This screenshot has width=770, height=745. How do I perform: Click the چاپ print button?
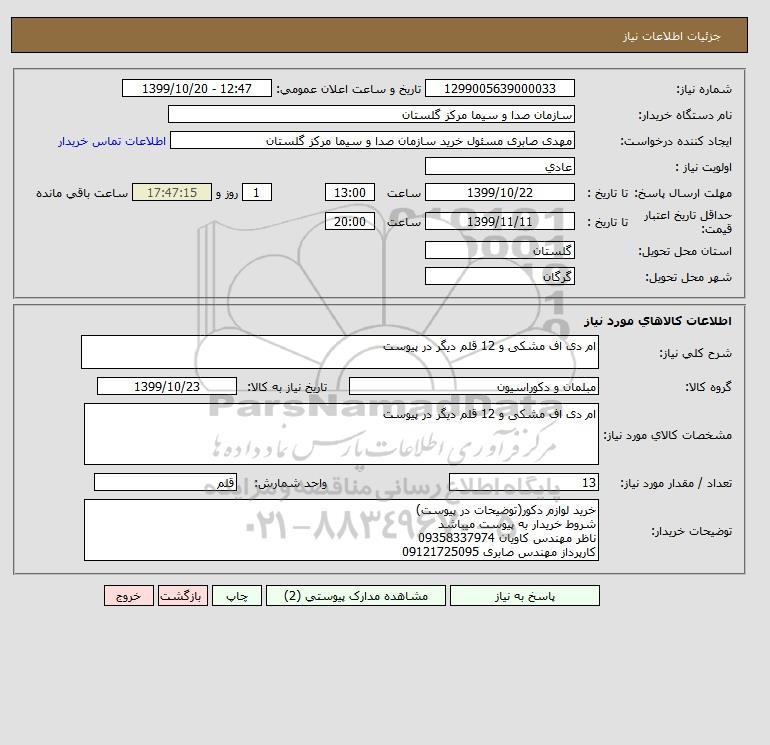[x=237, y=596]
